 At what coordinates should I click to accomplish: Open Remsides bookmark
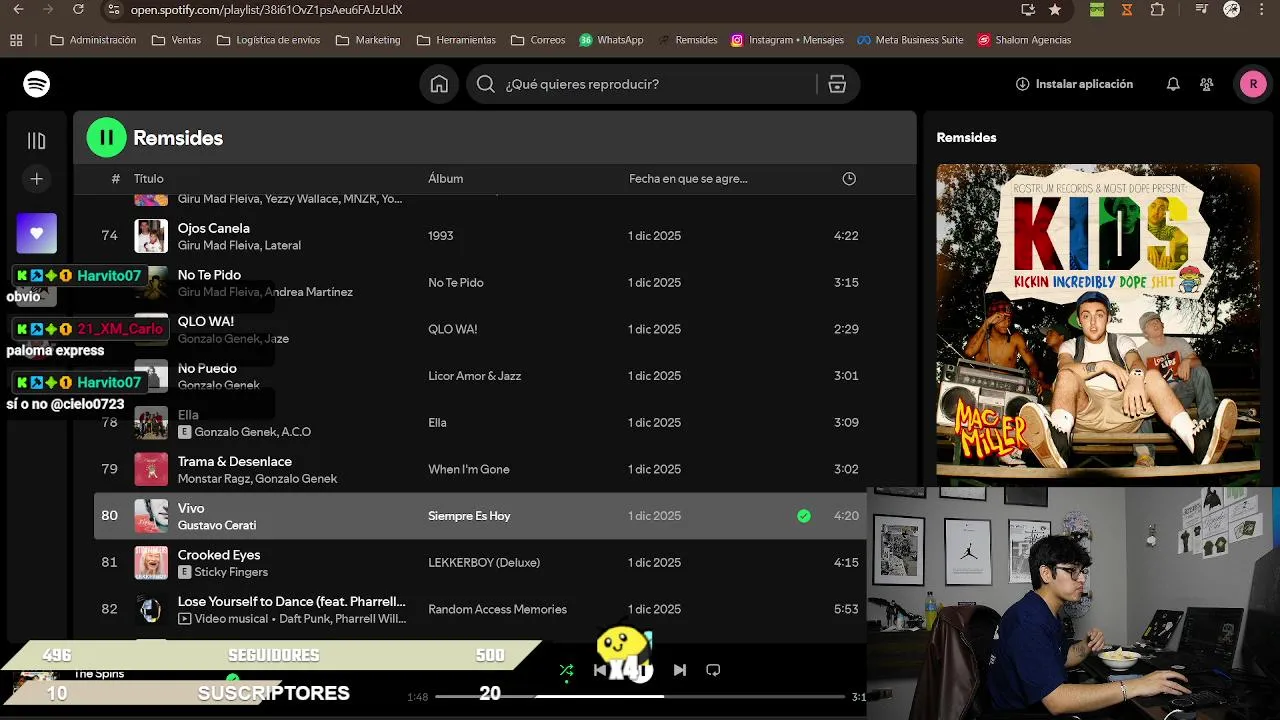pos(687,40)
